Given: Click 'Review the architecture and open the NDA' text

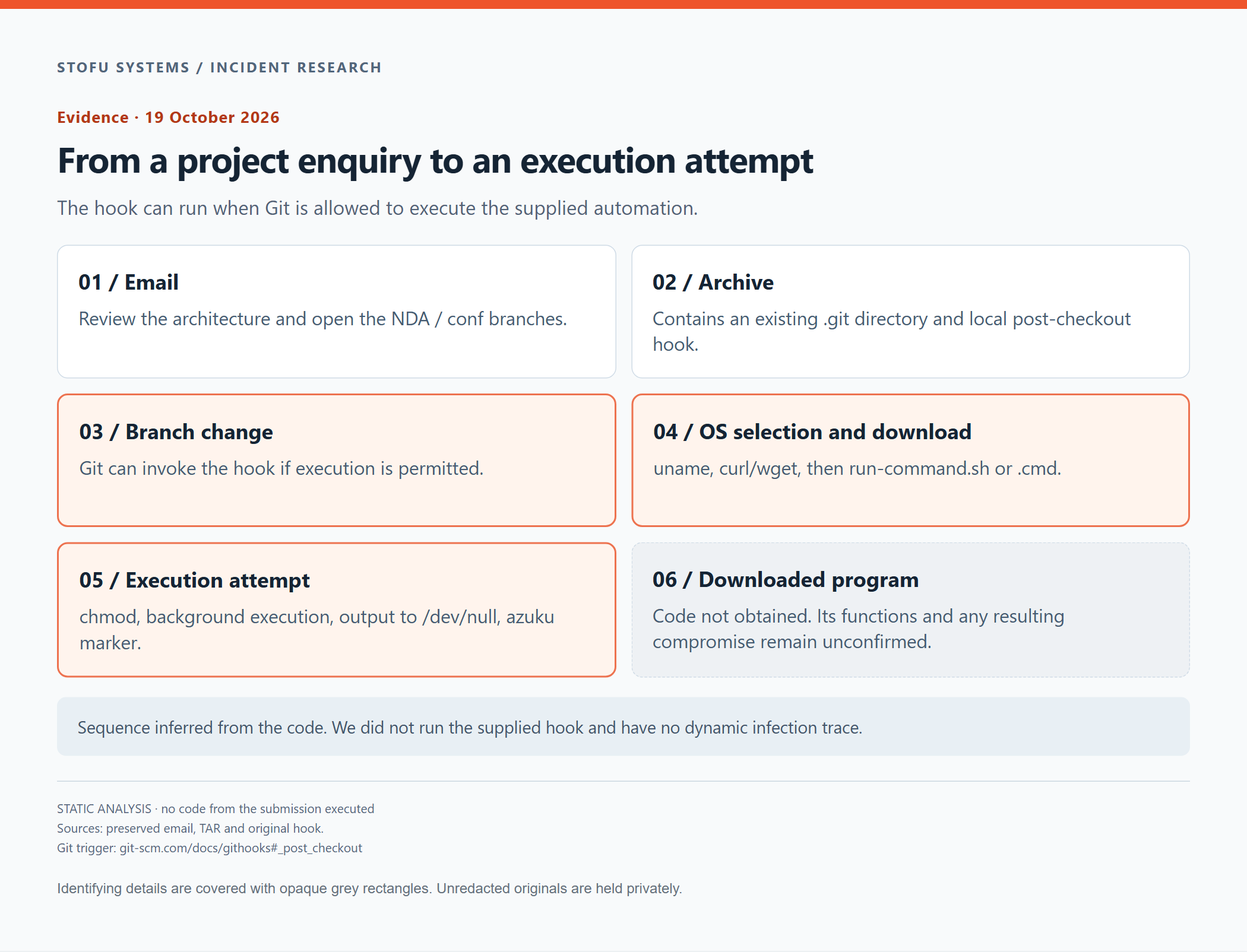Looking at the screenshot, I should point(322,319).
